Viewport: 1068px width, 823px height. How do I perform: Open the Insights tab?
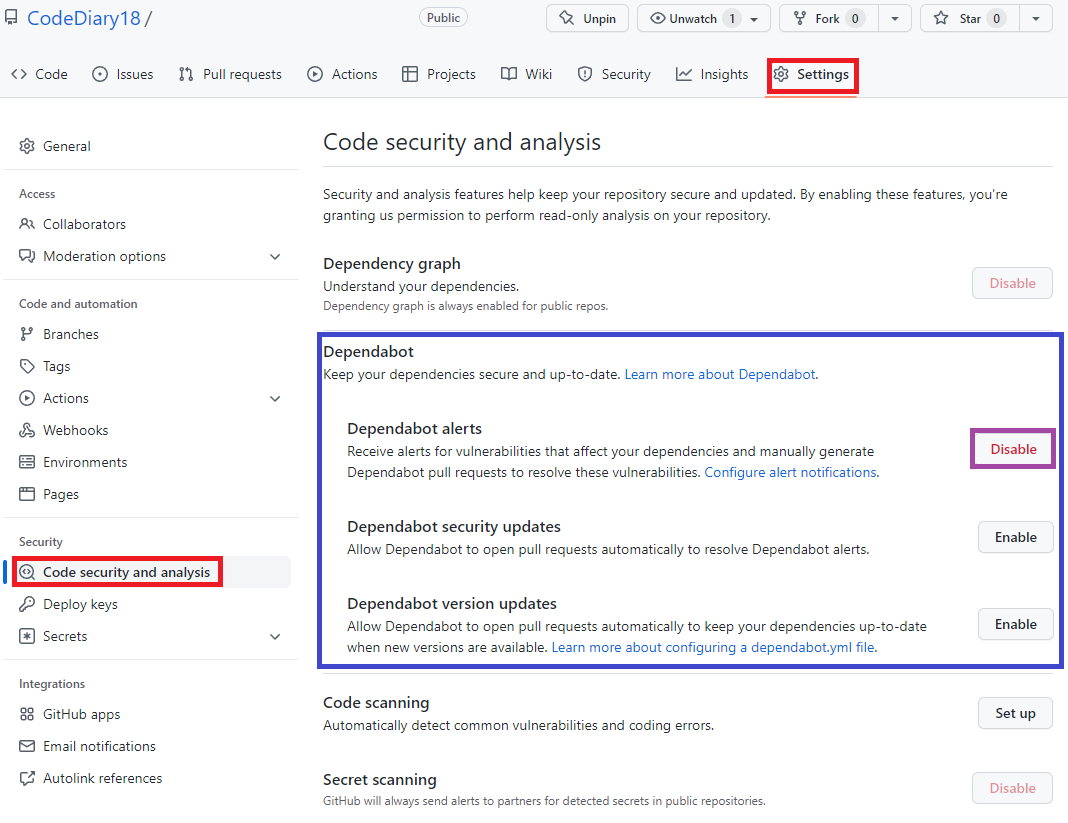coord(712,74)
